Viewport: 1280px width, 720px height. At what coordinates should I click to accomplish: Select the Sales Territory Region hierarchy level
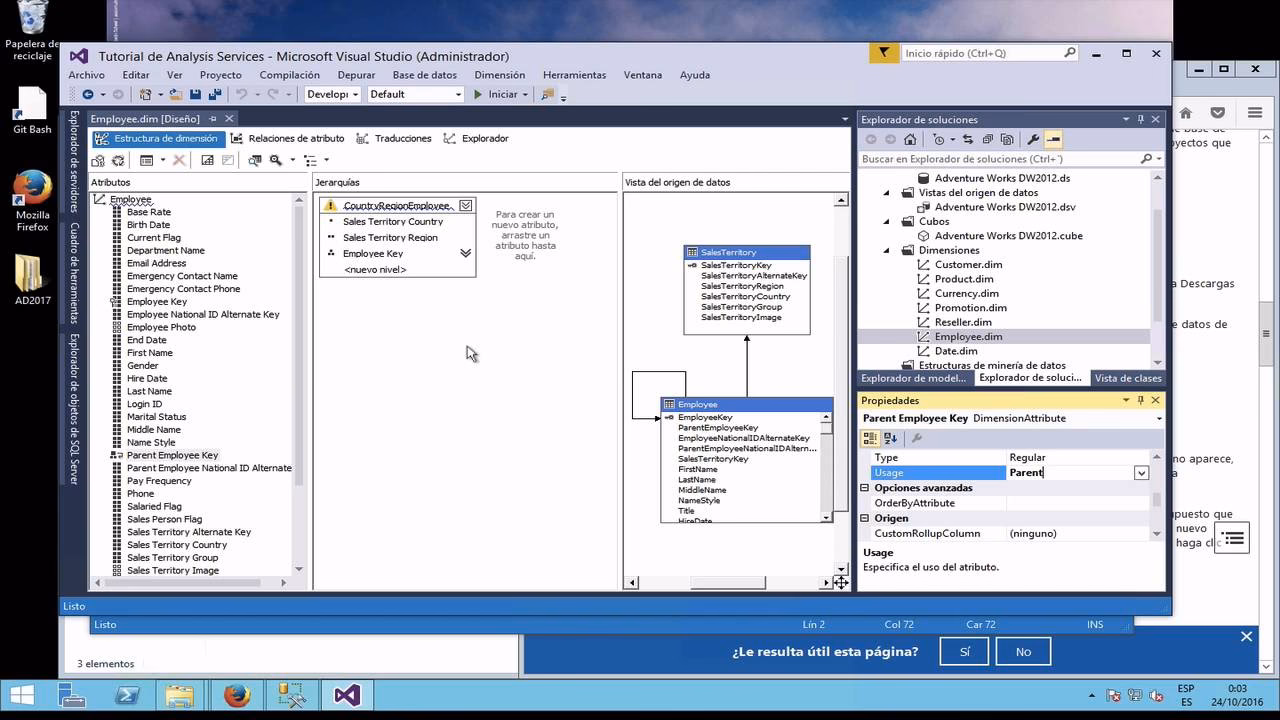390,238
